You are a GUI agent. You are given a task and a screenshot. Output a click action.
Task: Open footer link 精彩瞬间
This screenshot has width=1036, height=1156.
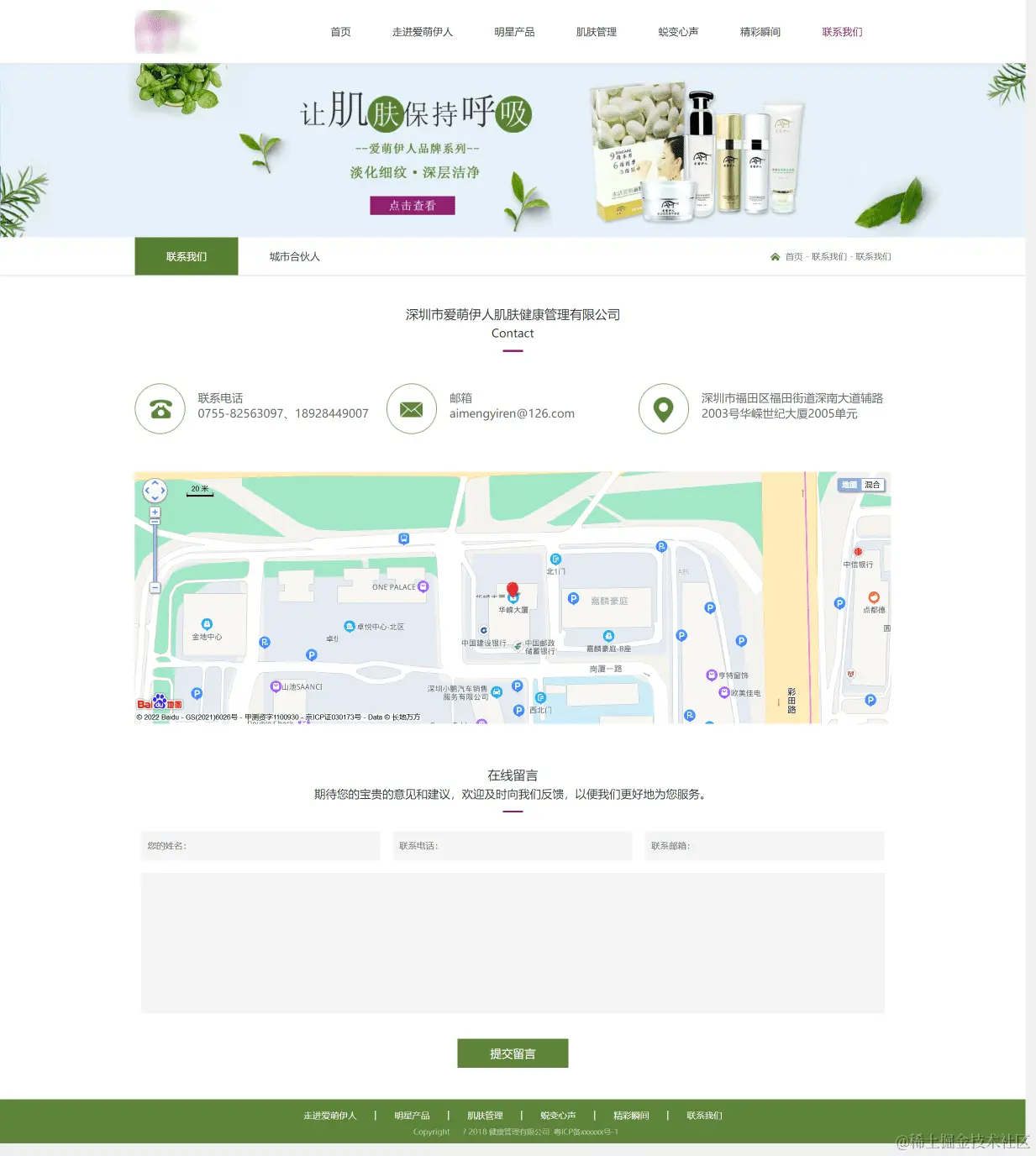click(x=631, y=1116)
